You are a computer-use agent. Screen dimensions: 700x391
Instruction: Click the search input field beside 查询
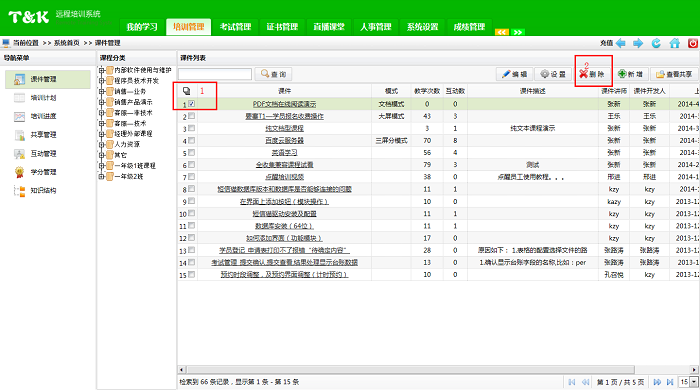click(x=215, y=74)
